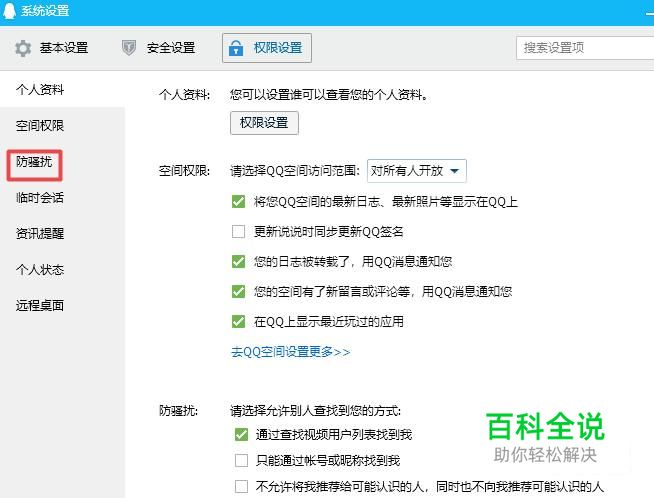The height and width of the screenshot is (498, 654).
Task: Open 远程桌面 sidebar item
Action: [x=40, y=306]
